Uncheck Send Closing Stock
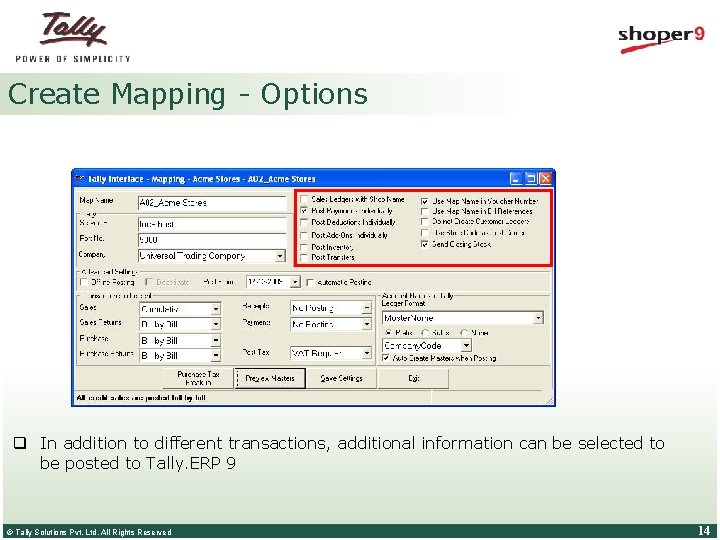The image size is (720, 540). point(425,244)
